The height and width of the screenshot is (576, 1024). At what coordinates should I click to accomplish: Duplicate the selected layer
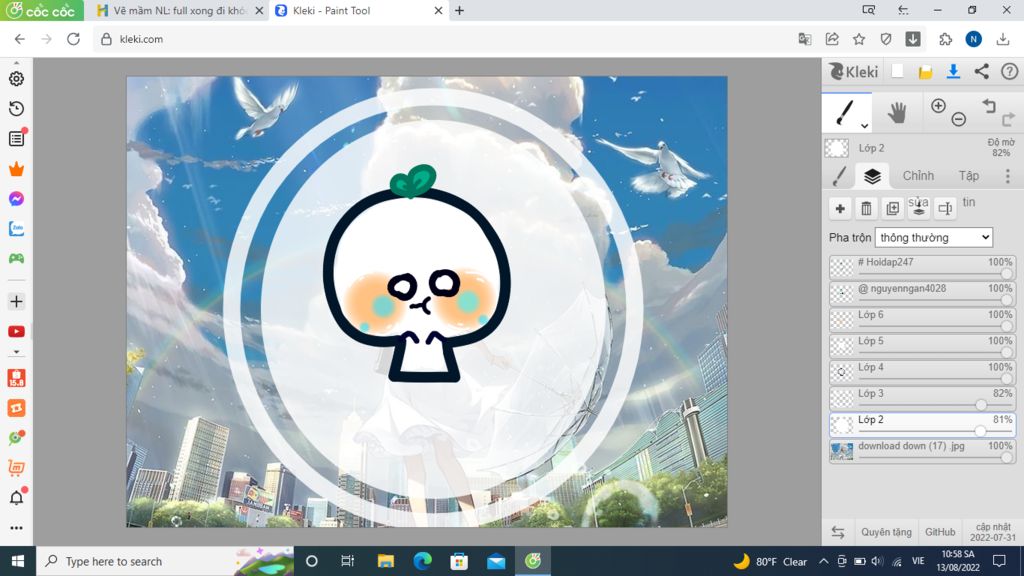pyautogui.click(x=893, y=208)
